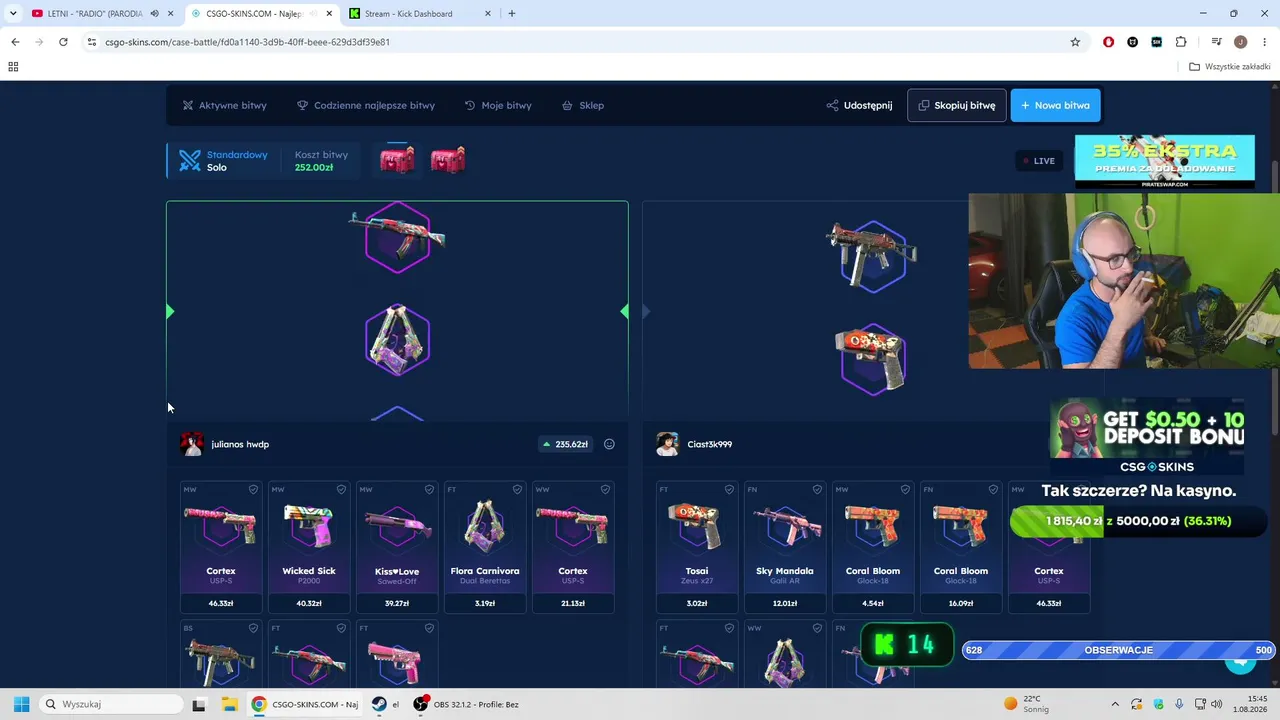Open File Explorer from taskbar
This screenshot has width=1280, height=720.
point(228,704)
